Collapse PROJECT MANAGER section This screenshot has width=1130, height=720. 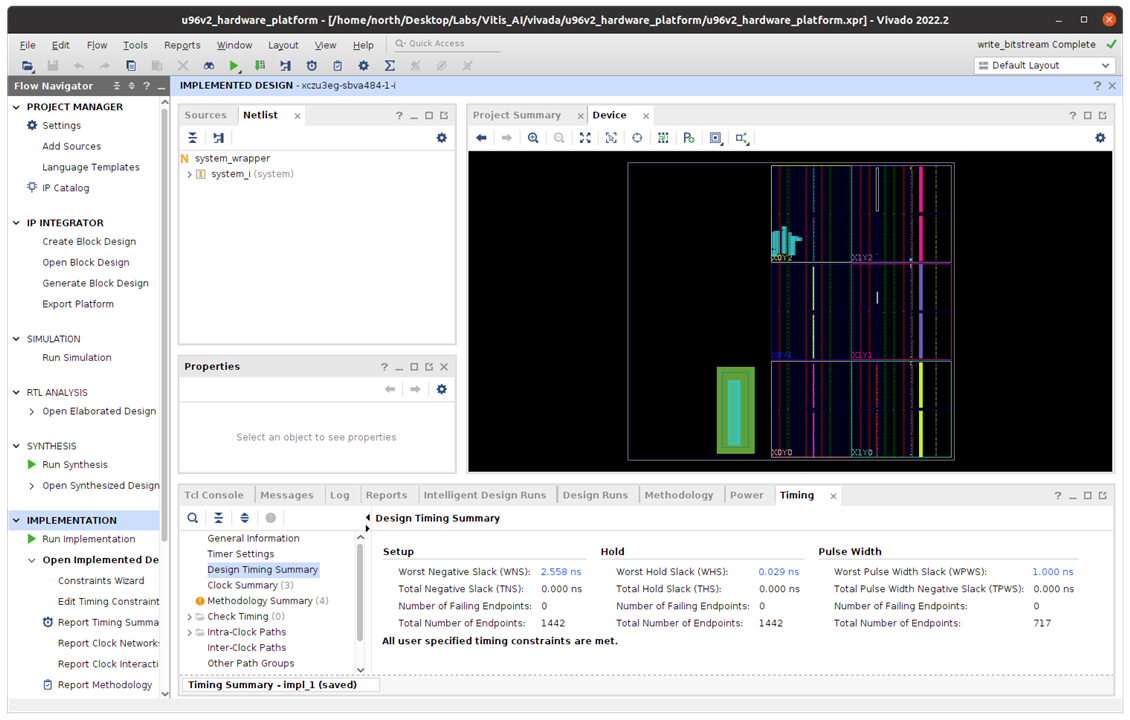[16, 107]
